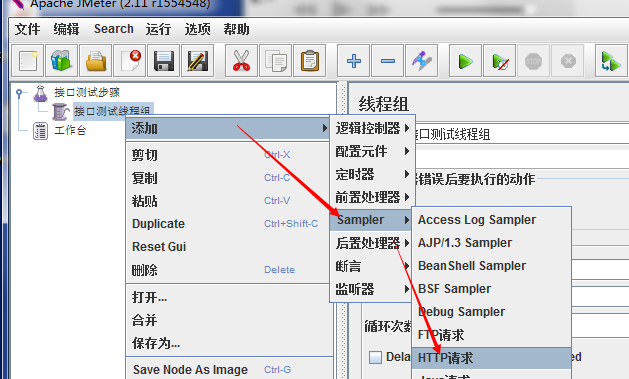Screen dimensions: 629x379
Task: Choose Duplicate from context menu
Action: pos(228,224)
